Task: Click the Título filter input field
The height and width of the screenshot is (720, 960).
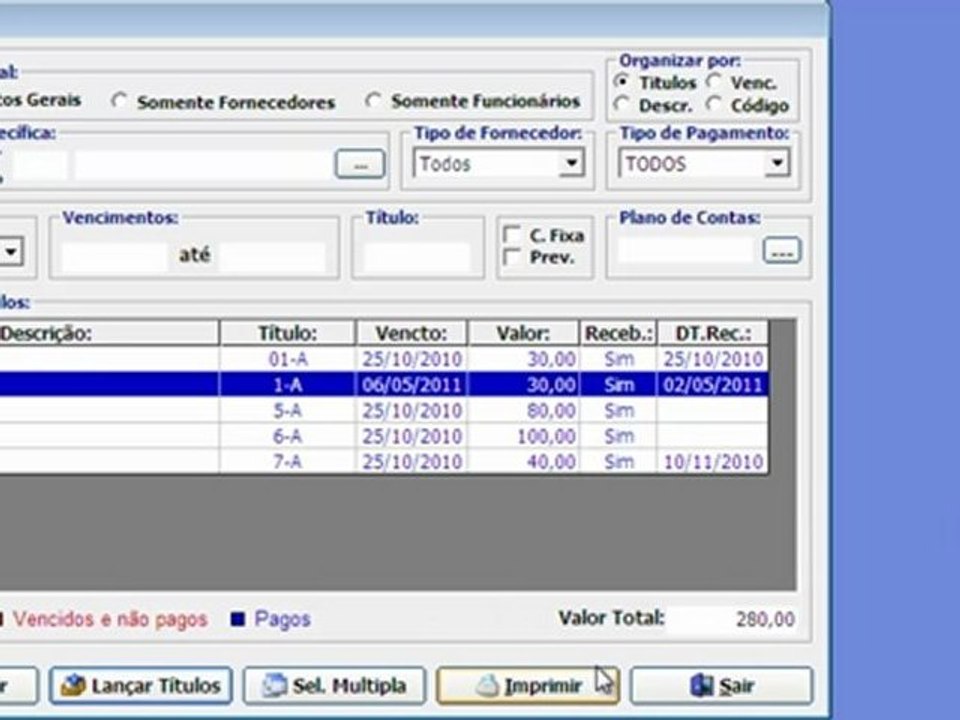Action: [x=416, y=257]
